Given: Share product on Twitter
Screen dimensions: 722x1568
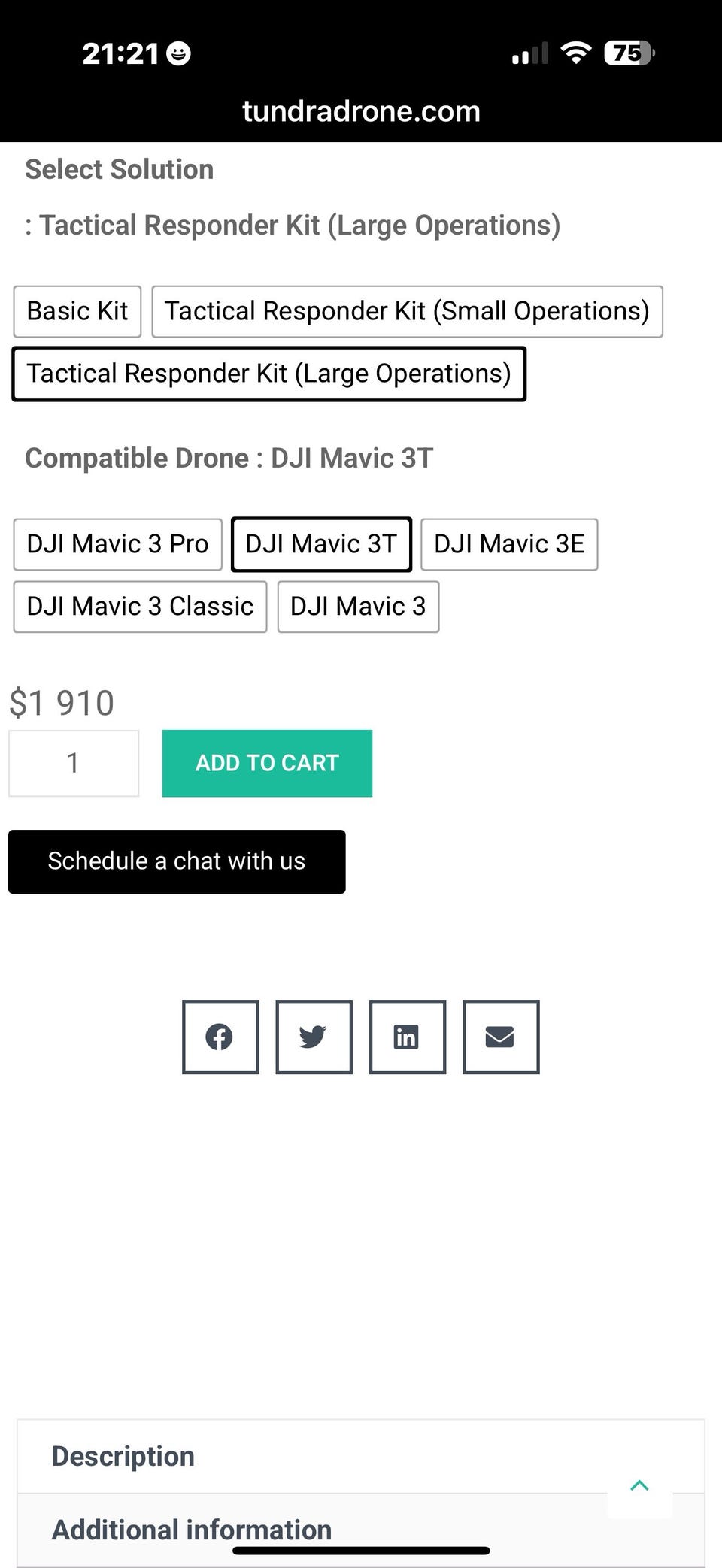Looking at the screenshot, I should (x=314, y=1037).
